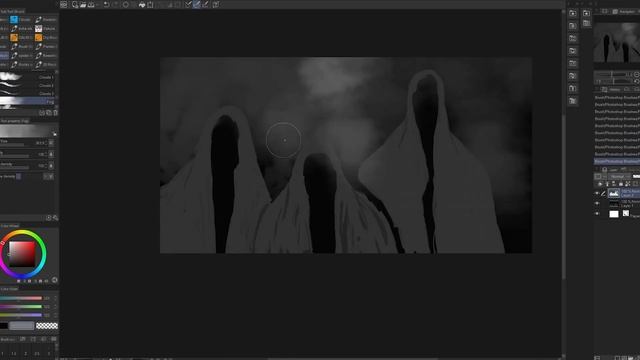This screenshot has width=640, height=360.
Task: Hide the Layer 1 via eye icon
Action: point(597,203)
